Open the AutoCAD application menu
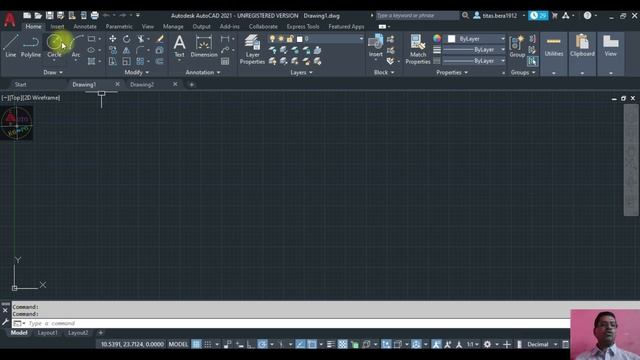Image resolution: width=640 pixels, height=360 pixels. (x=10, y=19)
